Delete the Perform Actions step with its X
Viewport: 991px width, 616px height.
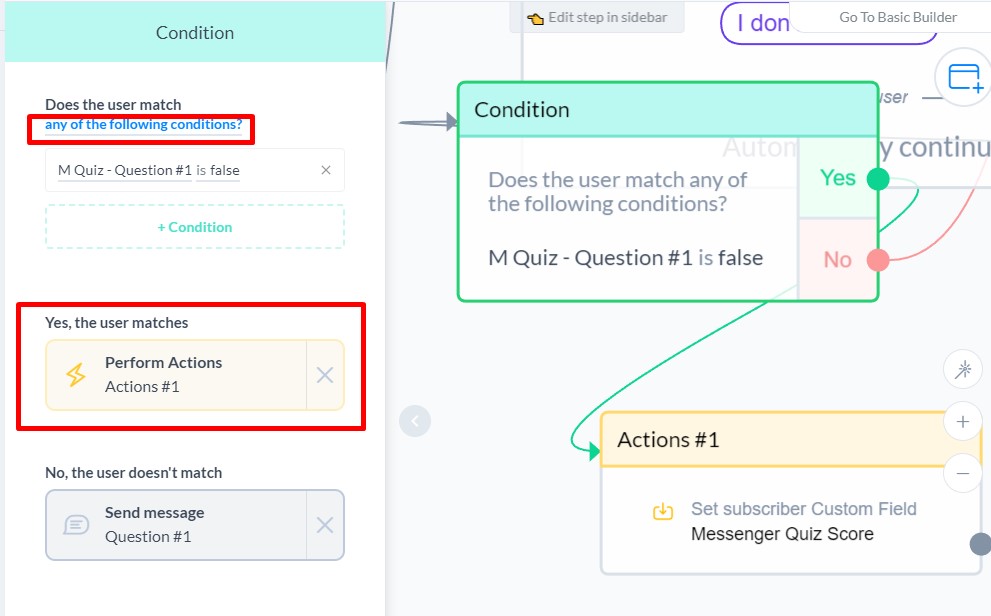point(325,374)
